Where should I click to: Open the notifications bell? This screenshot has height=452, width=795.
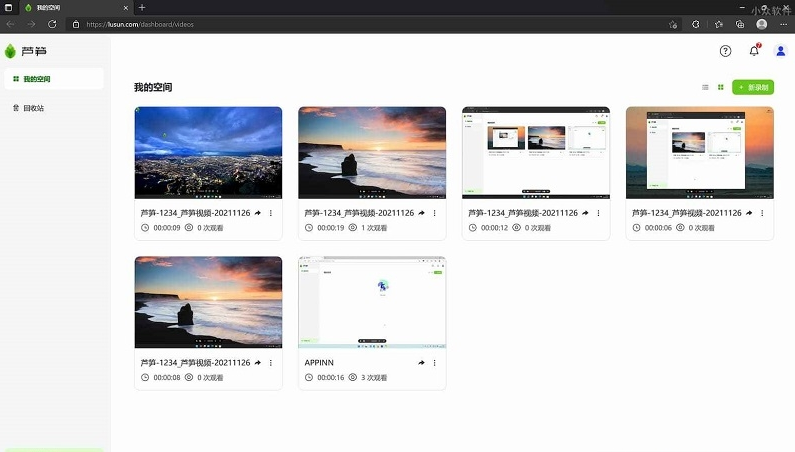754,50
